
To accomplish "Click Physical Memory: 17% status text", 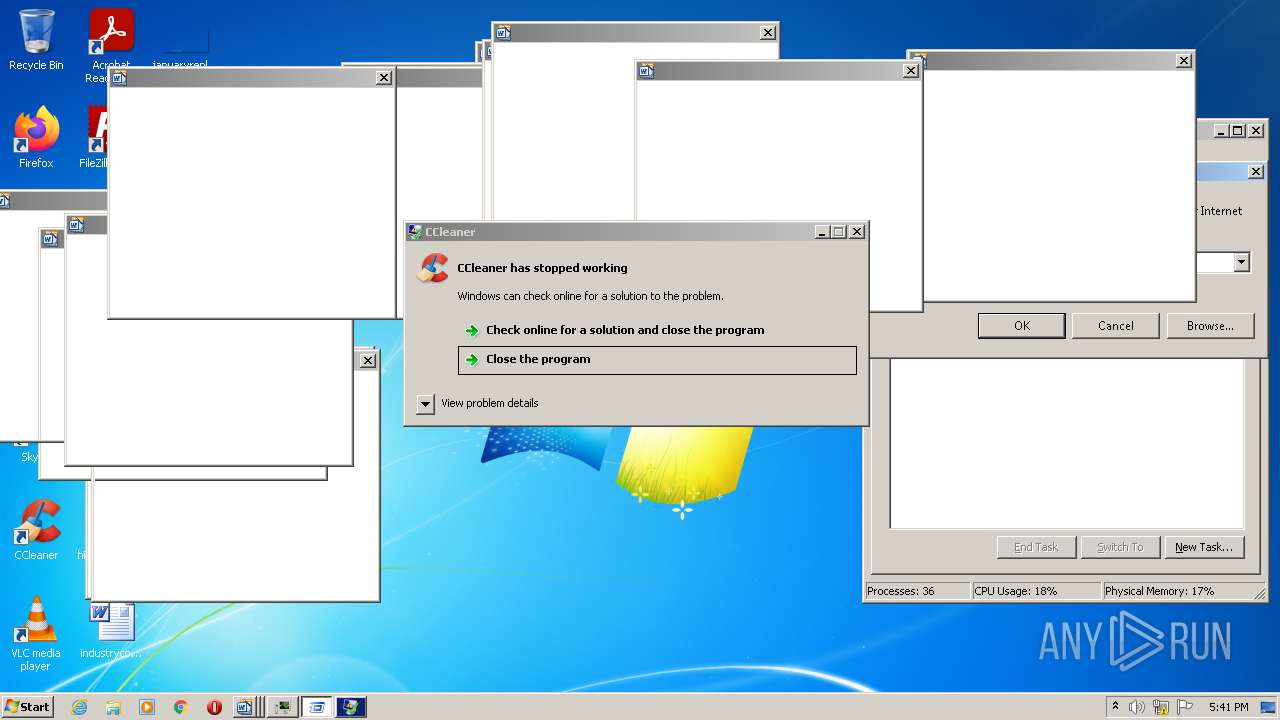I will [1183, 591].
